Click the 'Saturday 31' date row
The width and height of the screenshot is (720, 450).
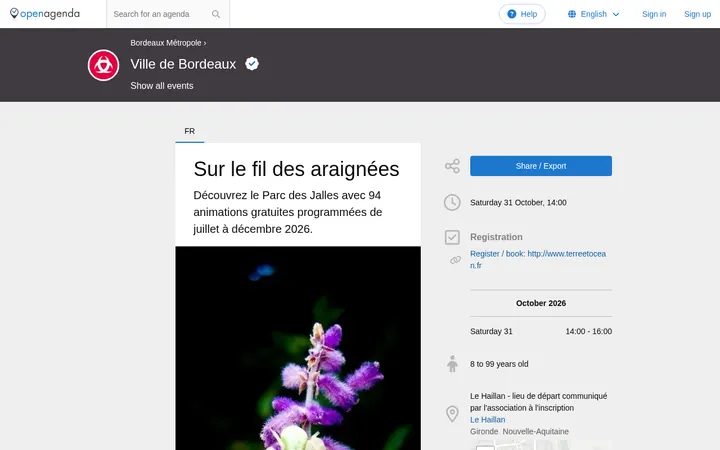coord(540,331)
